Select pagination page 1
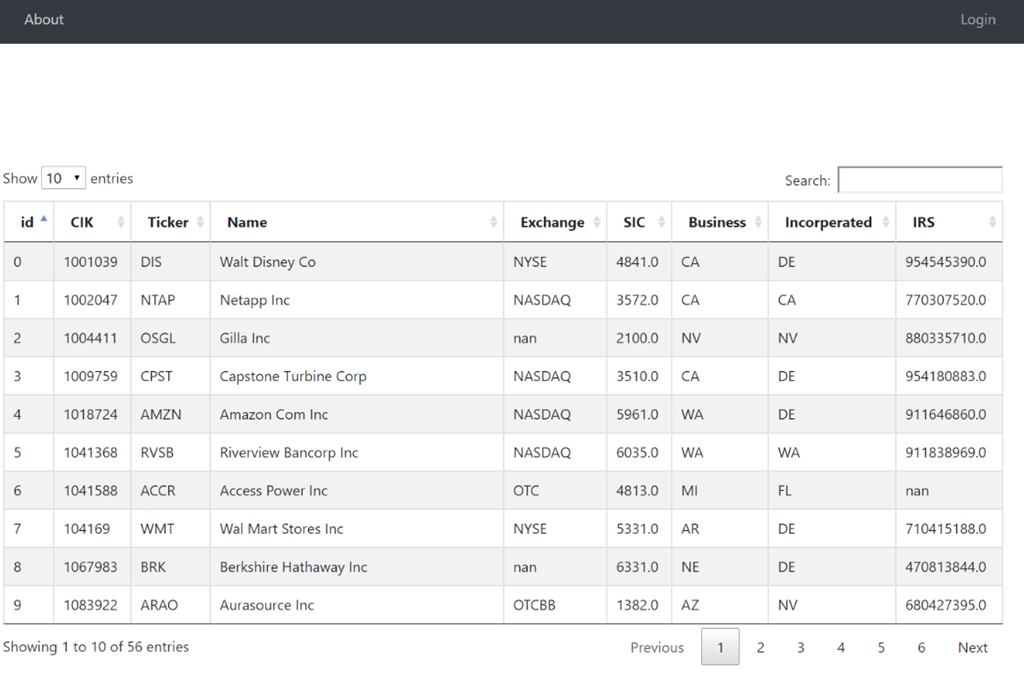The height and width of the screenshot is (679, 1024). tap(720, 647)
